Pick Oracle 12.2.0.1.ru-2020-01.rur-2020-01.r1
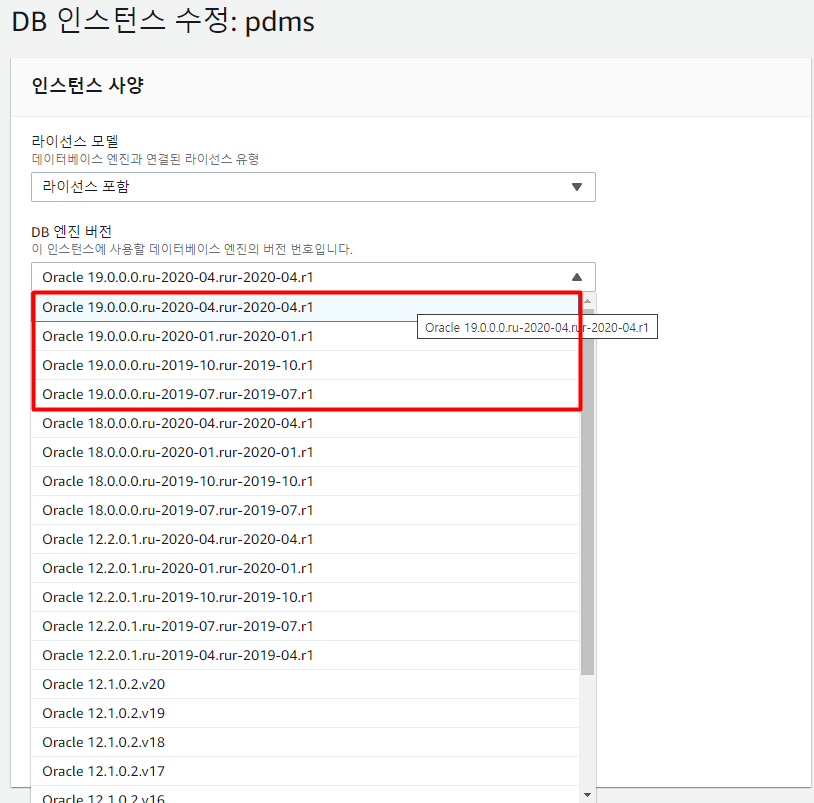This screenshot has height=803, width=814. click(x=305, y=569)
